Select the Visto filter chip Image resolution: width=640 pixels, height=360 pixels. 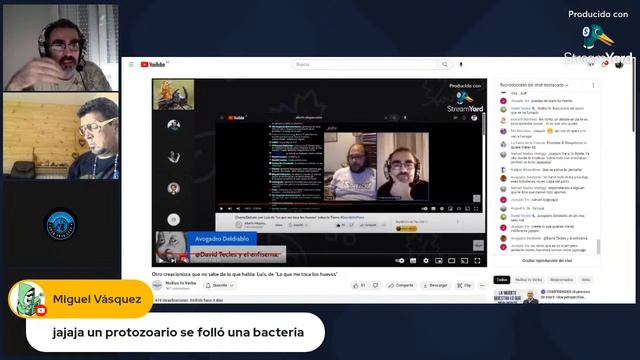(x=586, y=280)
